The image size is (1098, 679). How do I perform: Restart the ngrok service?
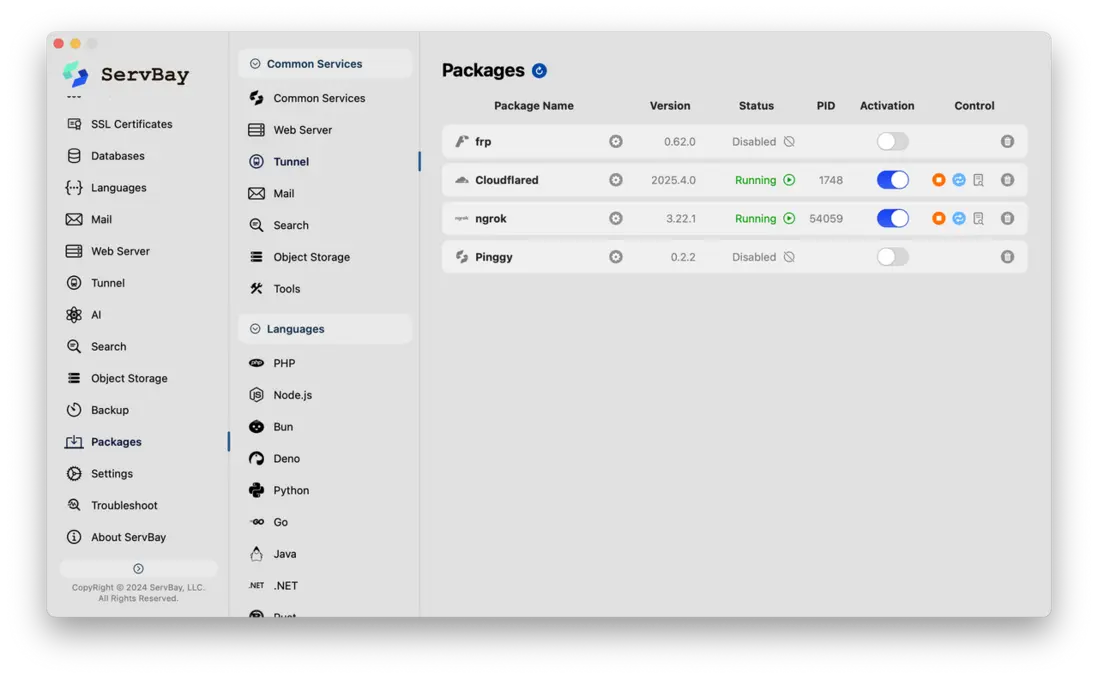(958, 218)
